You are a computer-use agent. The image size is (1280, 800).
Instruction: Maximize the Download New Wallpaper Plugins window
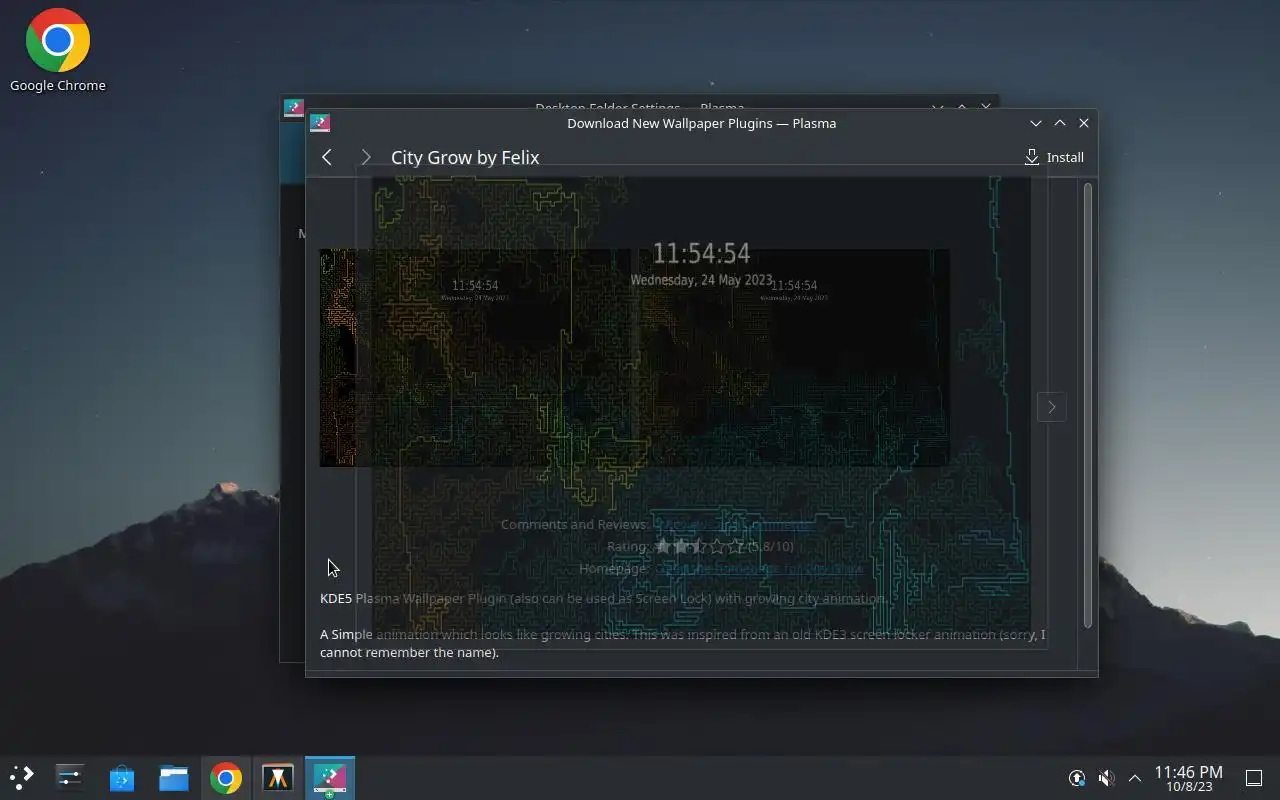click(1060, 123)
